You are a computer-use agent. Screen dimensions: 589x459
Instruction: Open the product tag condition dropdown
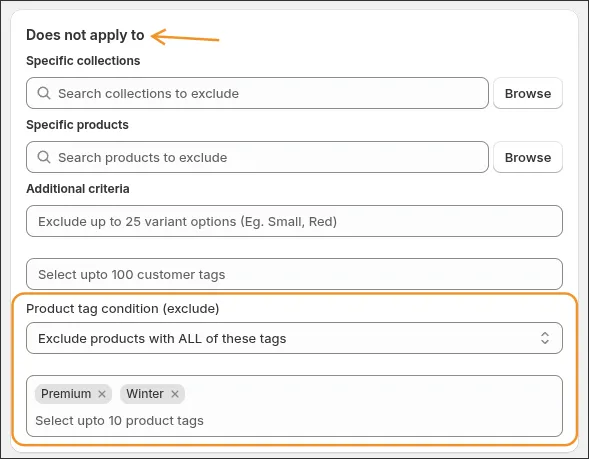[294, 338]
